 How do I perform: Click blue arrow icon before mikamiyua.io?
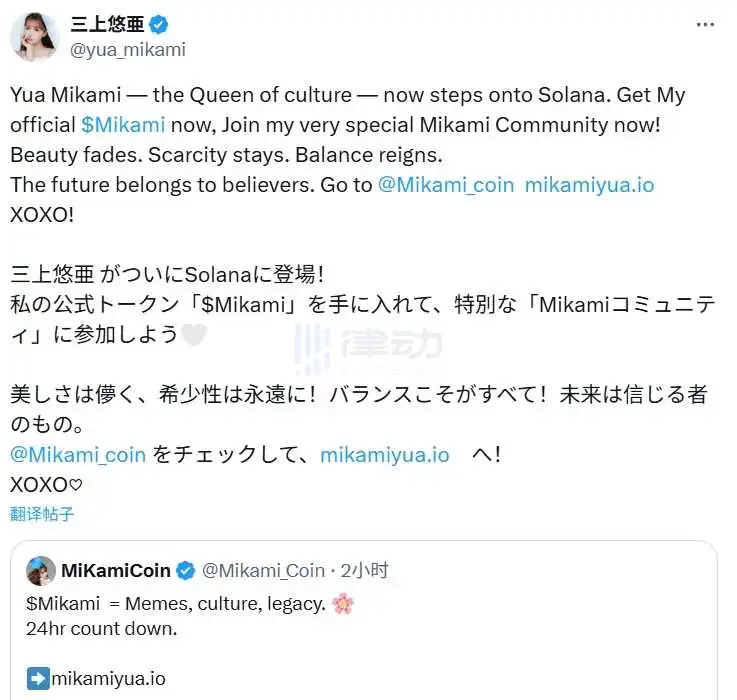(x=38, y=678)
